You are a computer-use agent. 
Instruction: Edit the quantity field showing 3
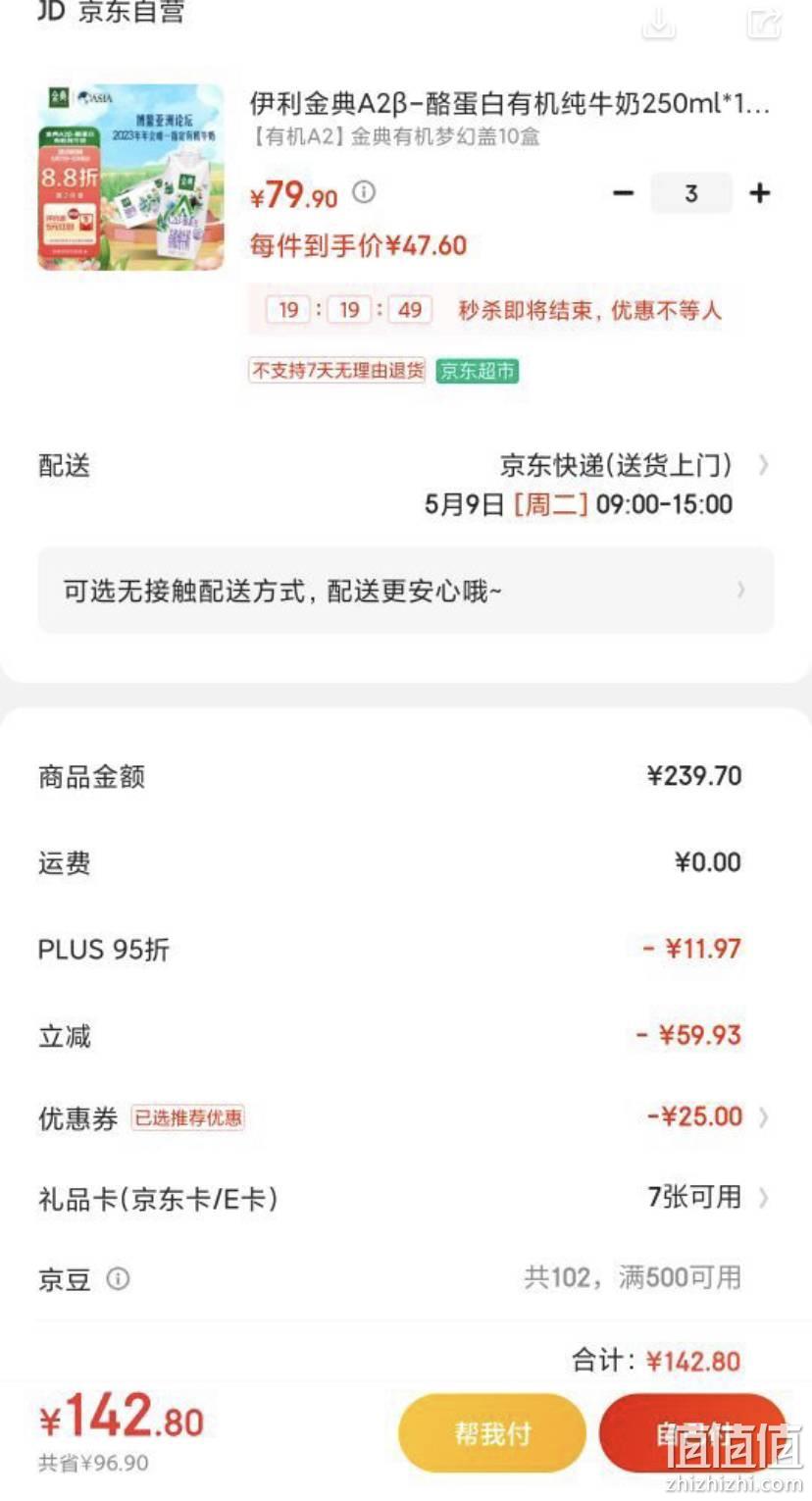[691, 193]
